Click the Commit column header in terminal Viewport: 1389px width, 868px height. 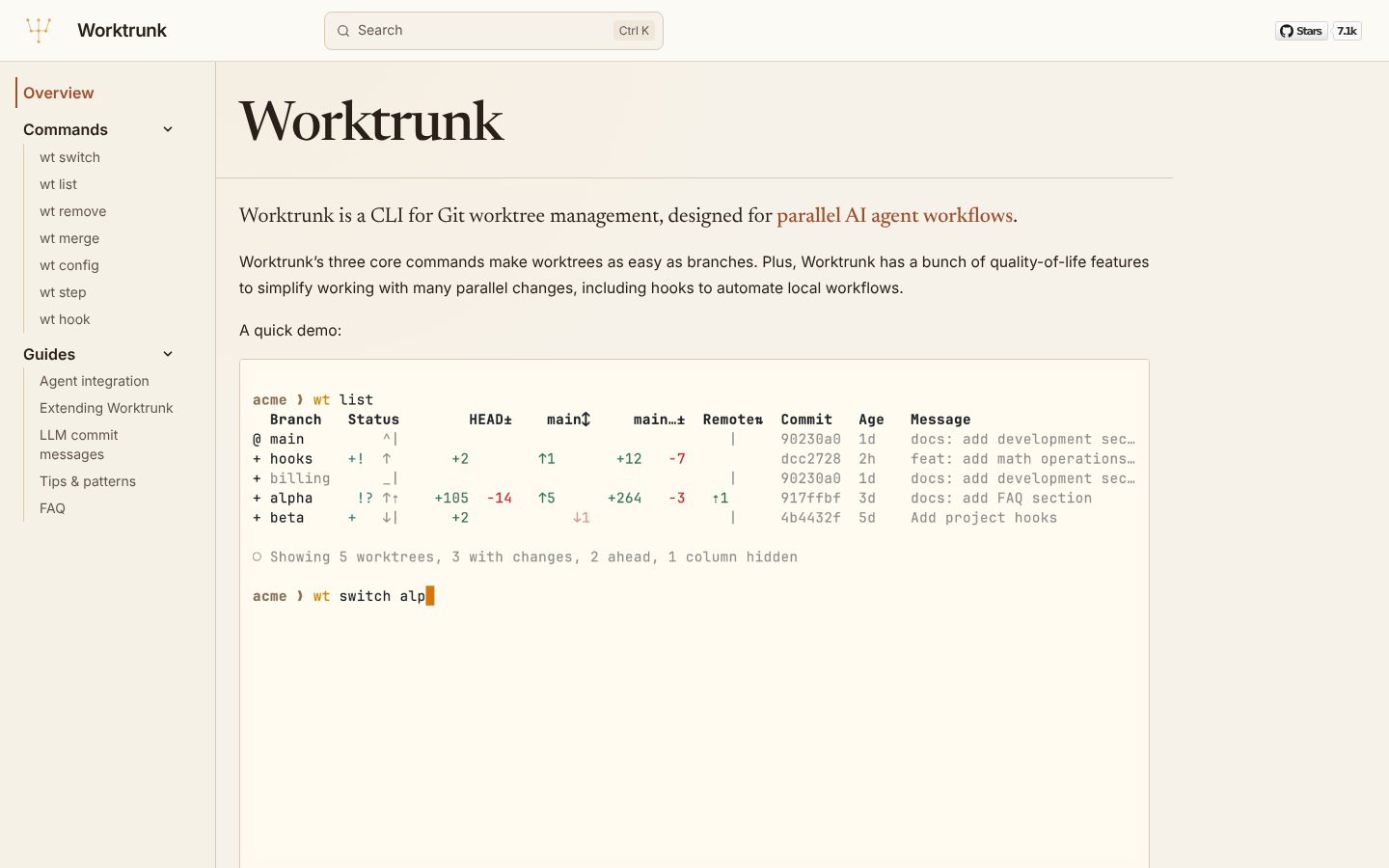click(x=806, y=420)
